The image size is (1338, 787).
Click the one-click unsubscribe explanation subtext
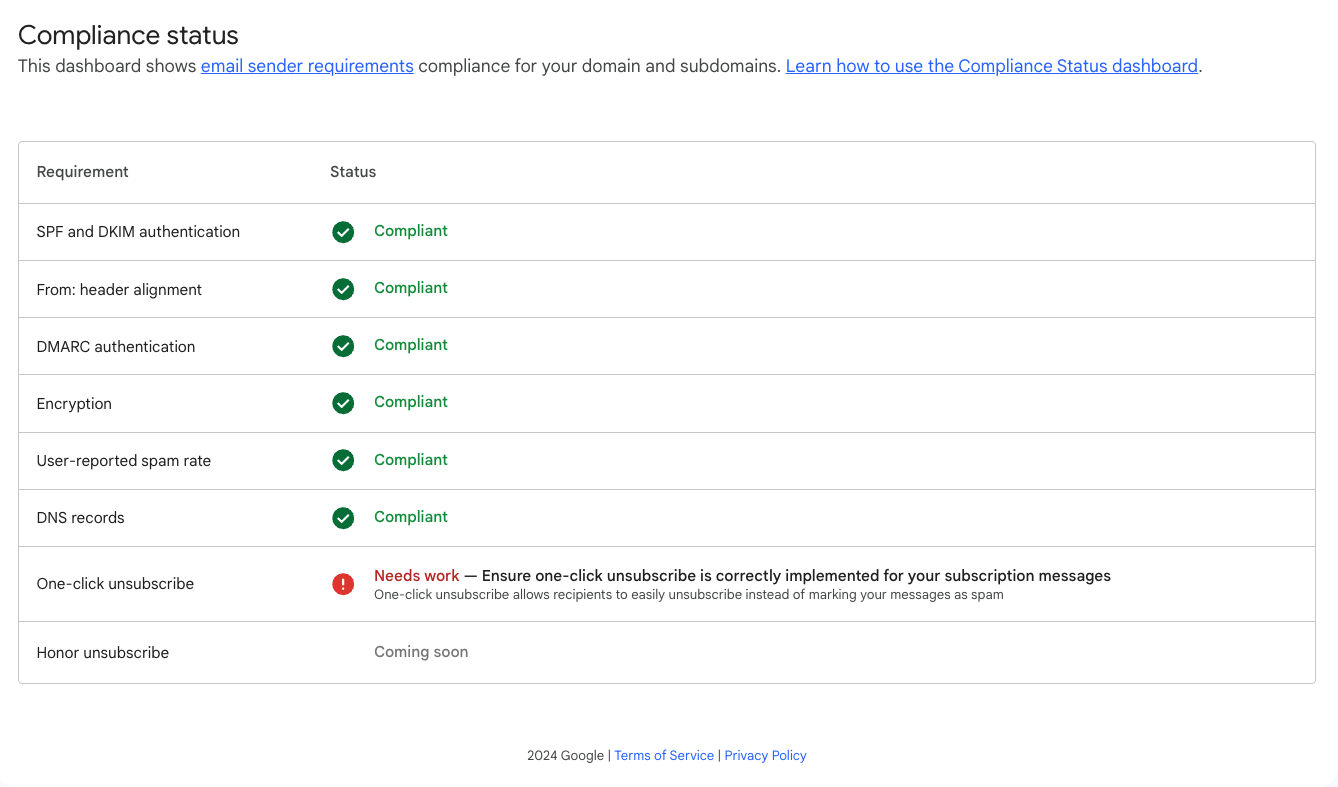click(688, 594)
